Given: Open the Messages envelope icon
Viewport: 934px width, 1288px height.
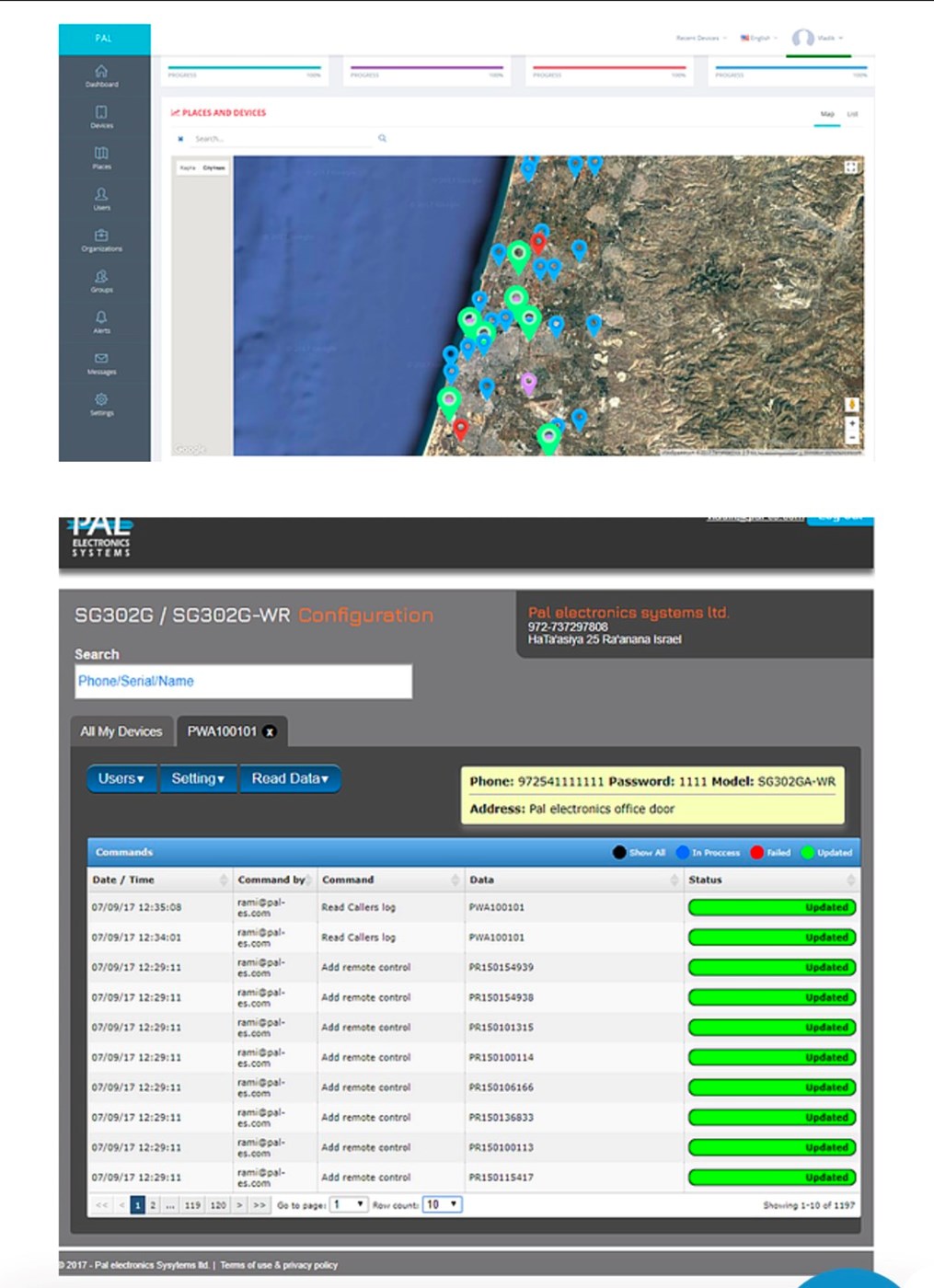Looking at the screenshot, I should (101, 359).
